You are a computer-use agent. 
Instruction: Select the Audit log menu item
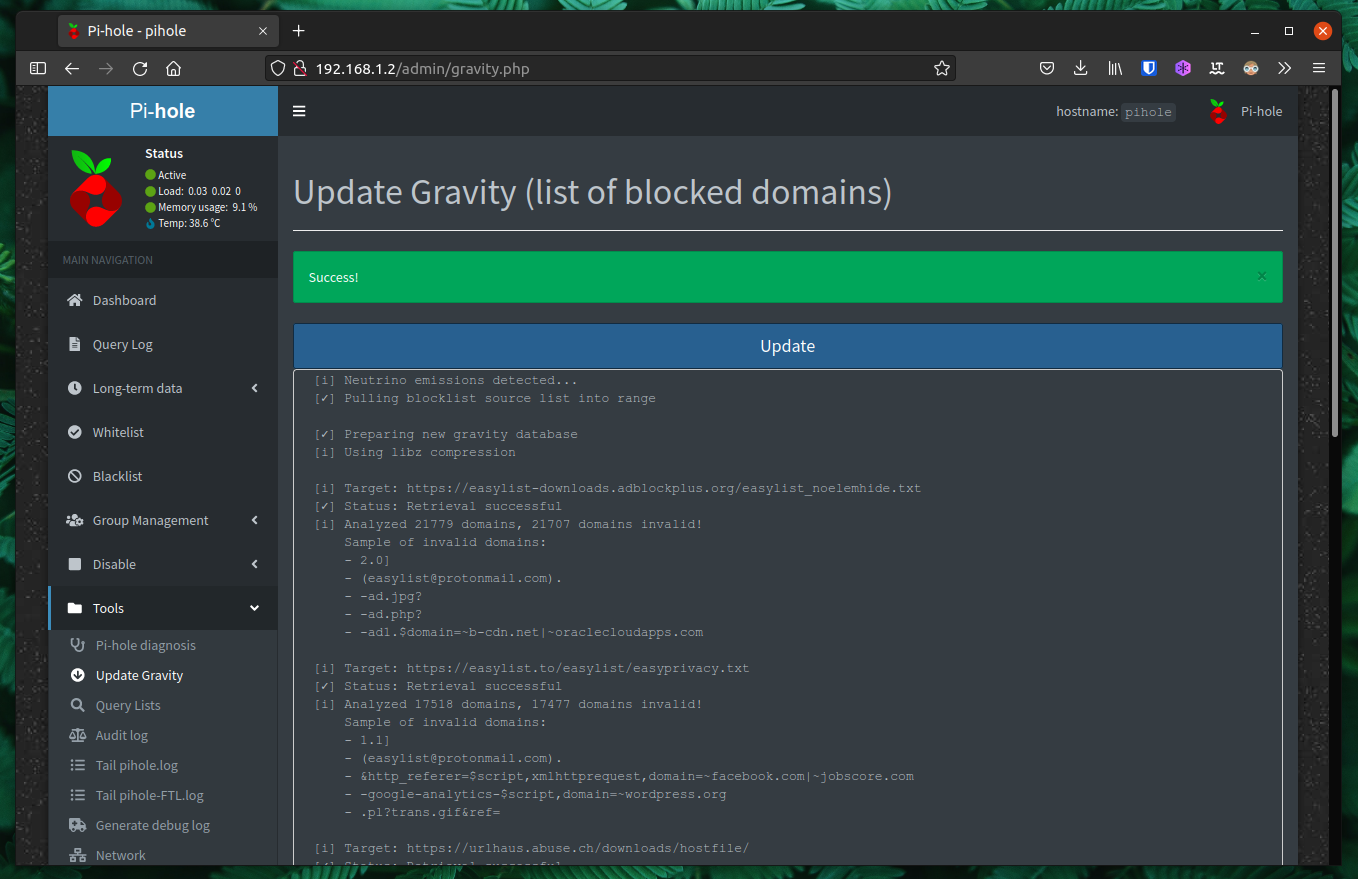(163, 735)
